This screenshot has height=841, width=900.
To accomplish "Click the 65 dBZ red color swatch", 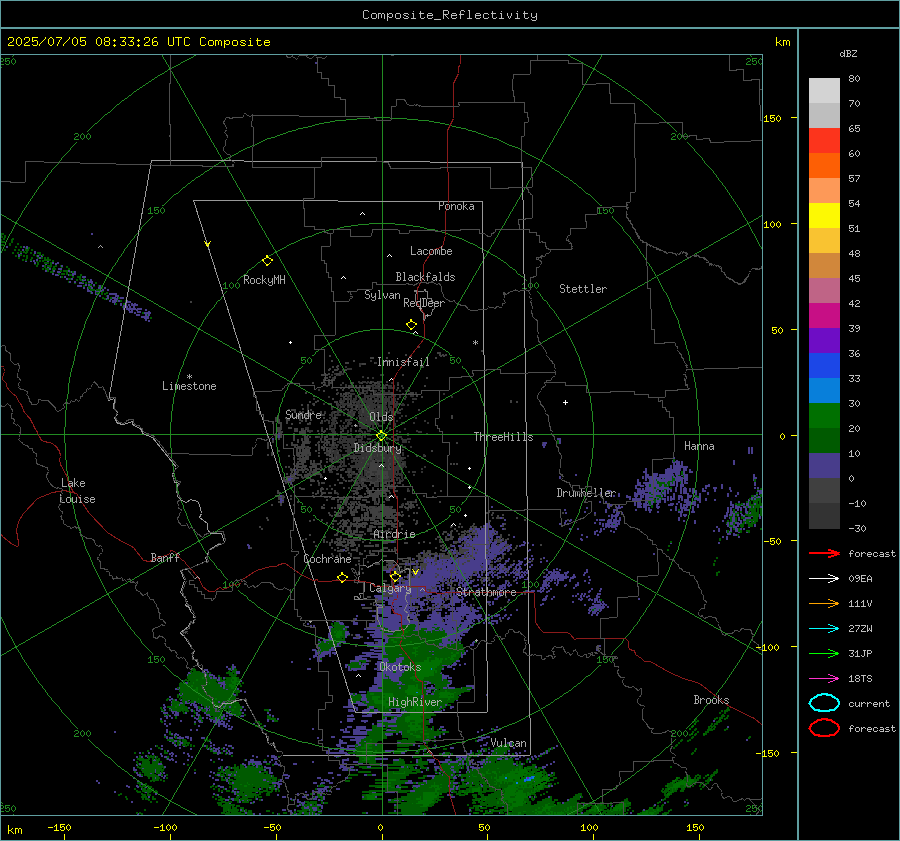I will (x=824, y=140).
